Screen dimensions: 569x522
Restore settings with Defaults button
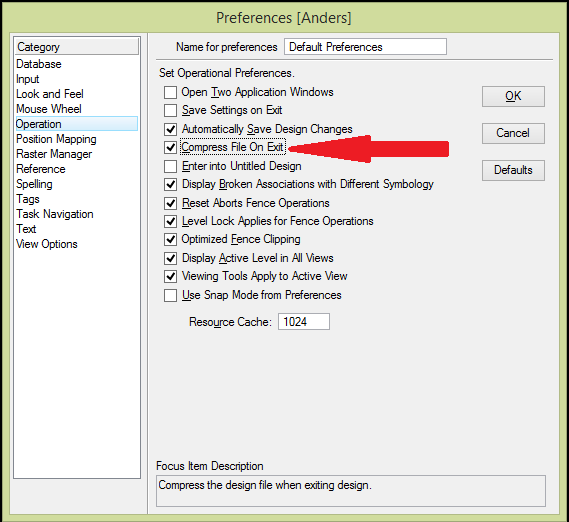tap(513, 170)
